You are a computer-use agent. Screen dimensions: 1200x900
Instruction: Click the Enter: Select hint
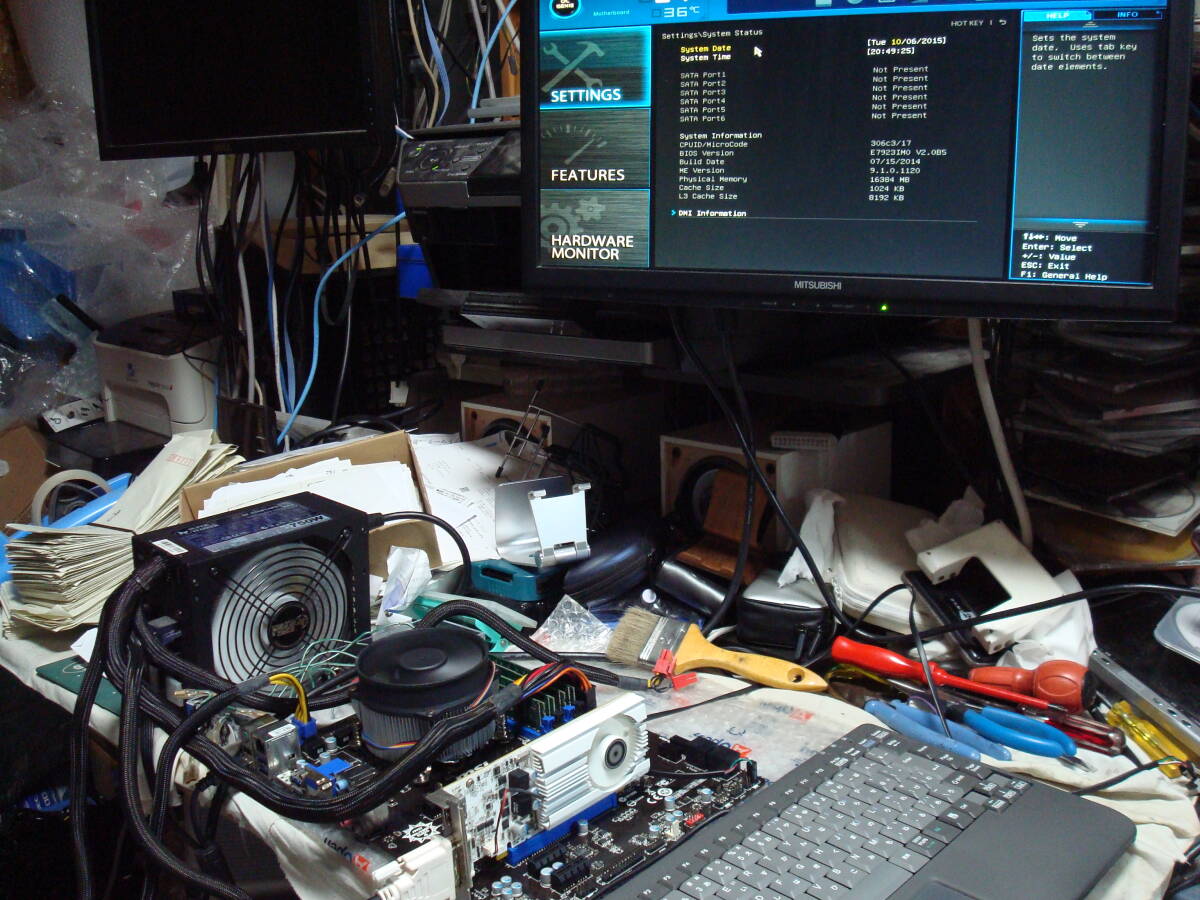pos(1056,248)
